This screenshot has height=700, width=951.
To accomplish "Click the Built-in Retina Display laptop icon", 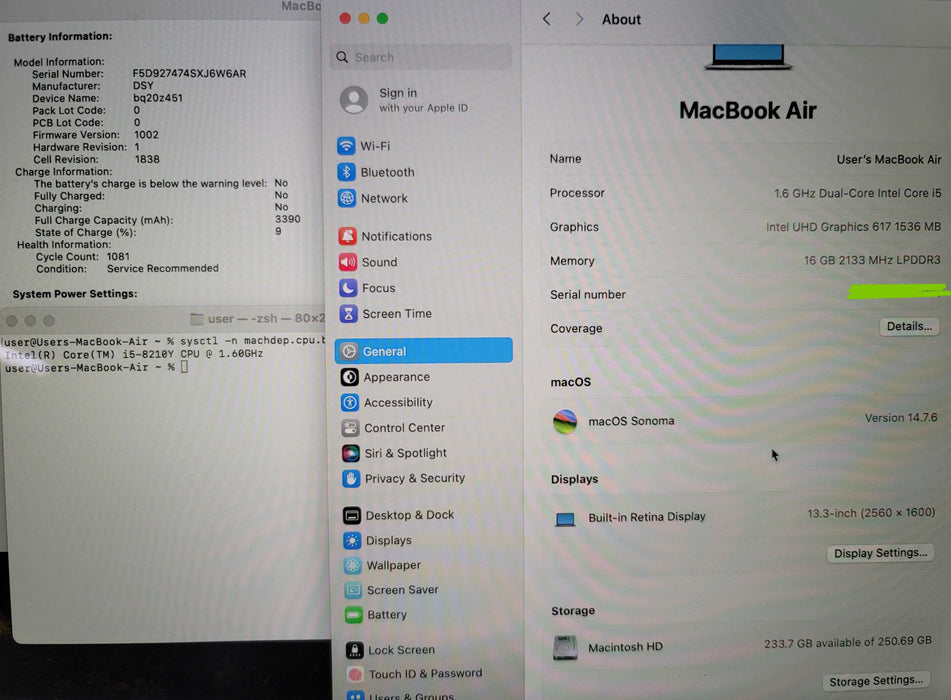I will click(x=565, y=519).
